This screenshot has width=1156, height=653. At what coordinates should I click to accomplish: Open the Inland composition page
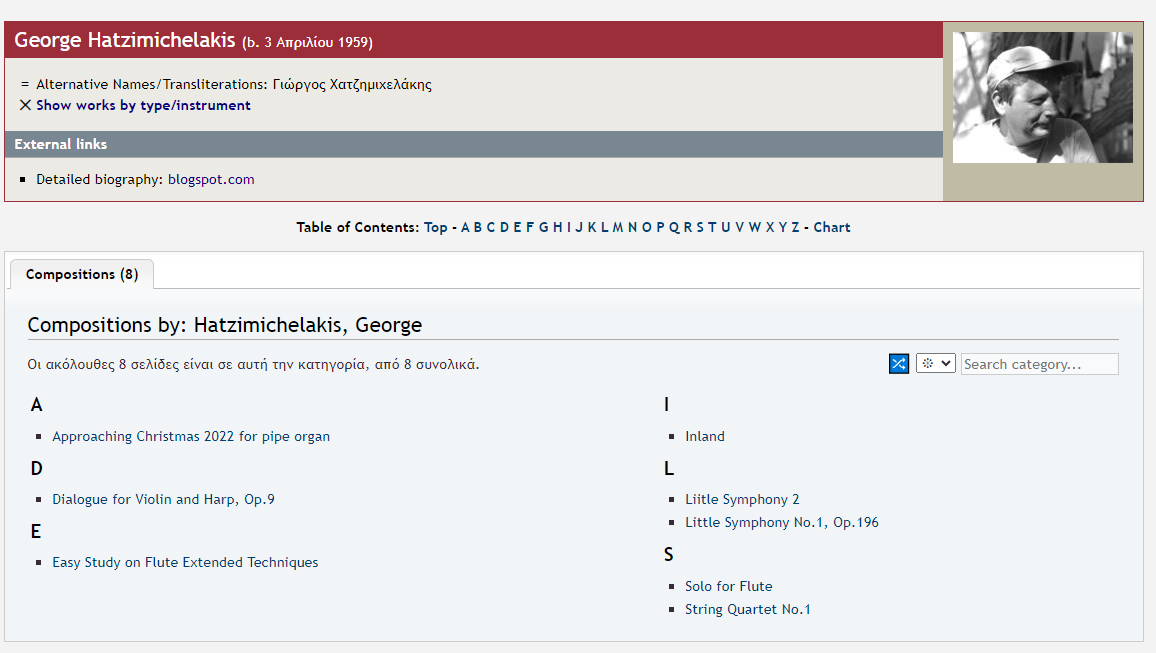tap(705, 436)
